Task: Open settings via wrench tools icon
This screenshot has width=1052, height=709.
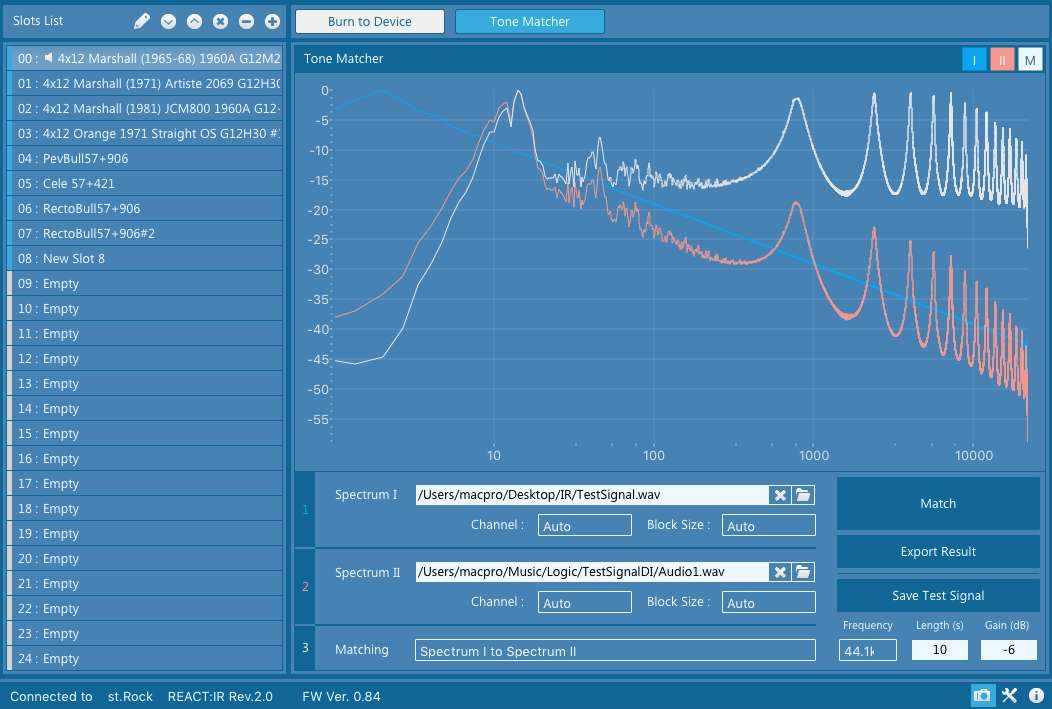Action: (x=1009, y=696)
